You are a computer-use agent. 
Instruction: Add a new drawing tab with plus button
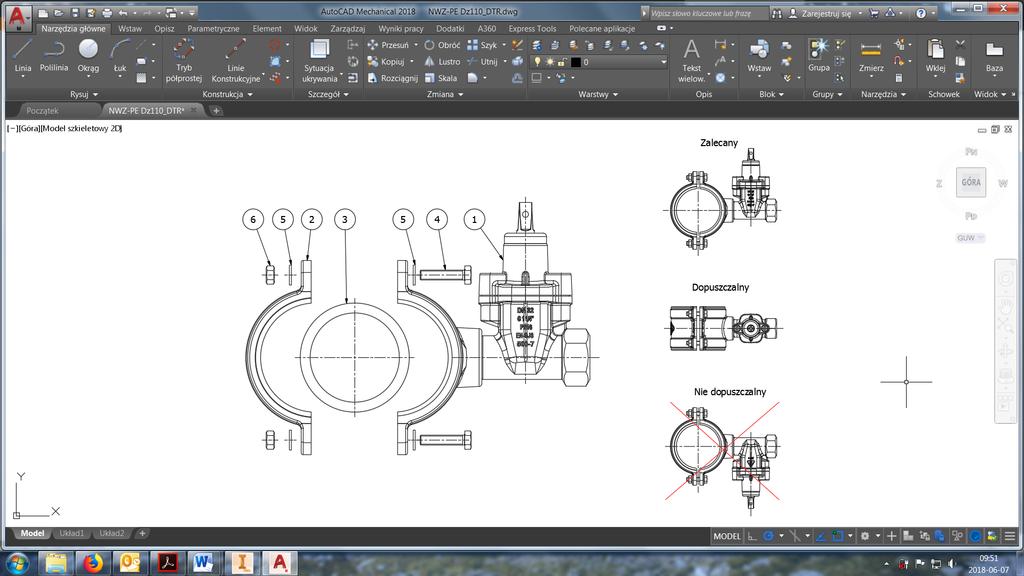[216, 110]
